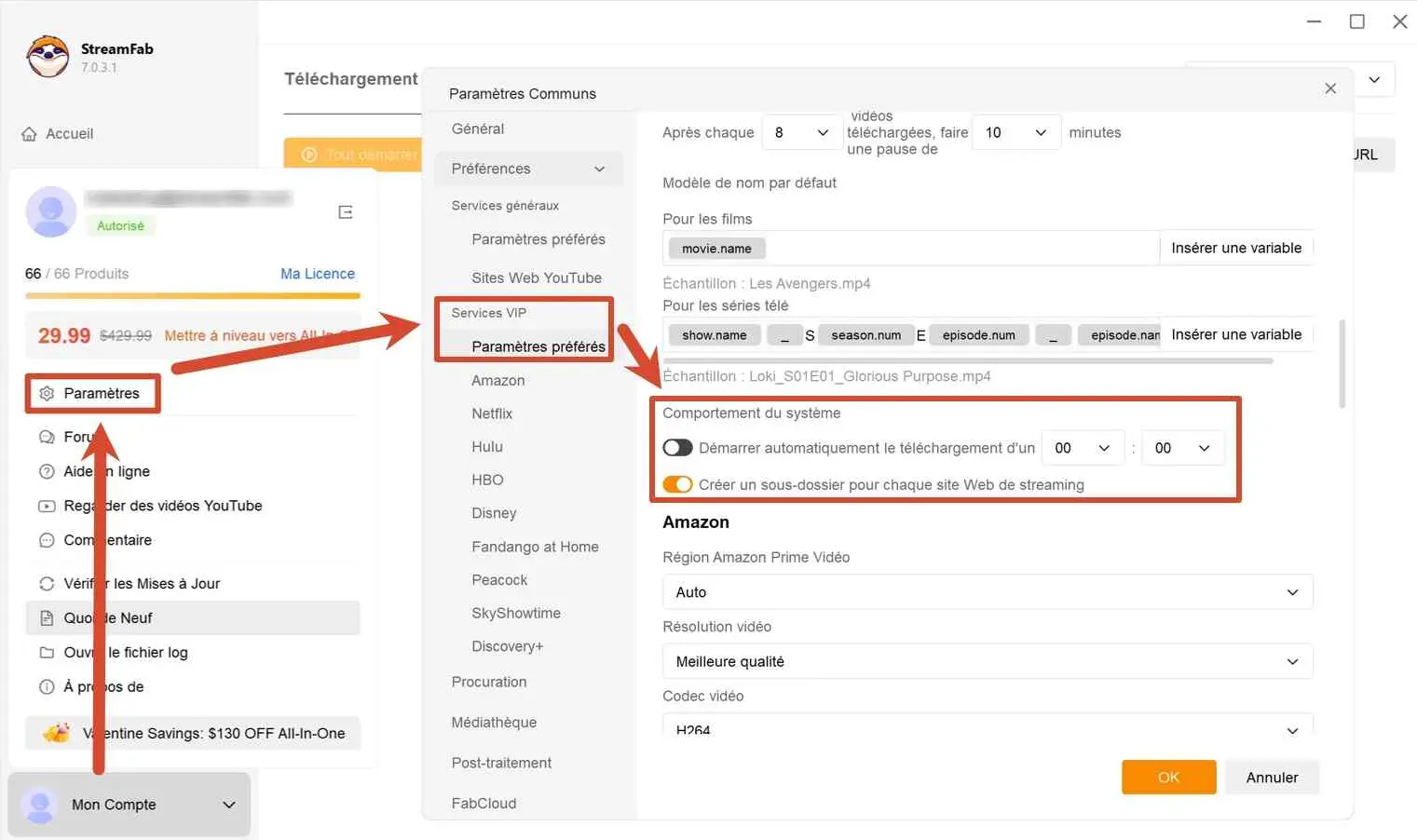Click the 66 products license progress bar
The width and height of the screenshot is (1417, 840).
pyautogui.click(x=193, y=296)
